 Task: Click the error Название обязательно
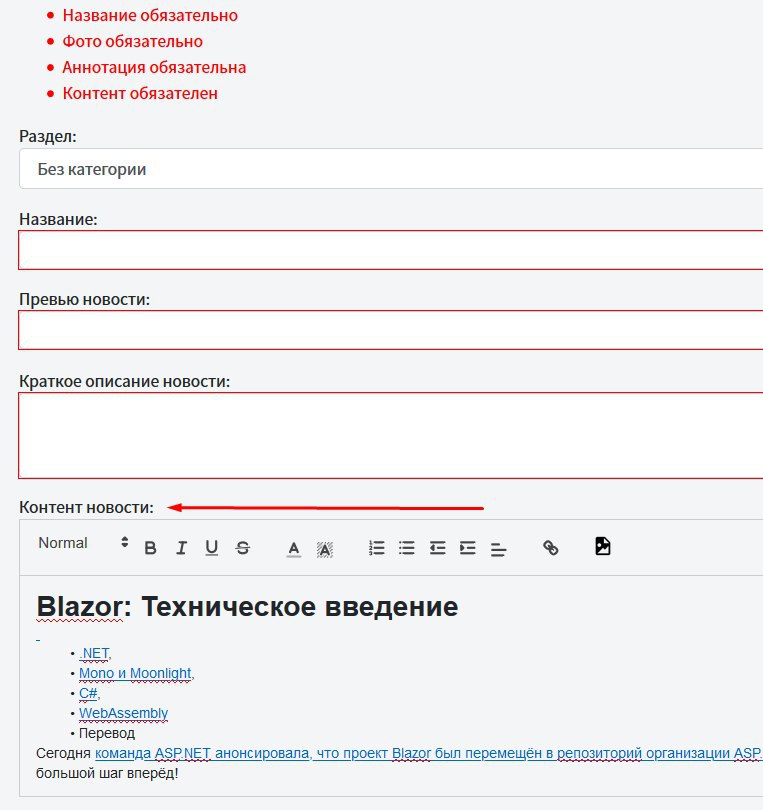150,15
